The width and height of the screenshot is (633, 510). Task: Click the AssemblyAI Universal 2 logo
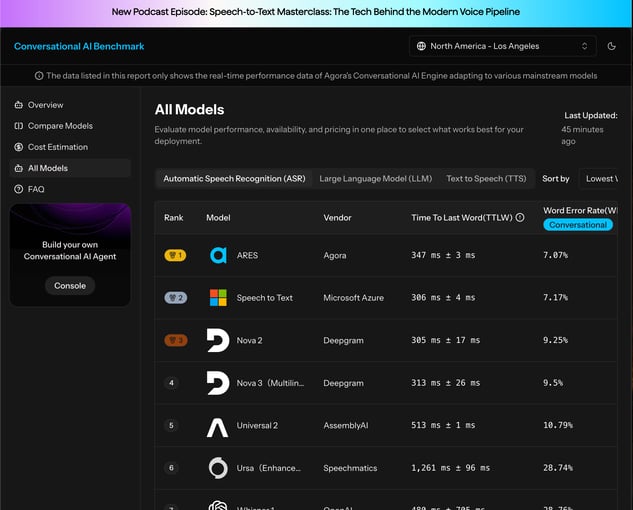[218, 425]
